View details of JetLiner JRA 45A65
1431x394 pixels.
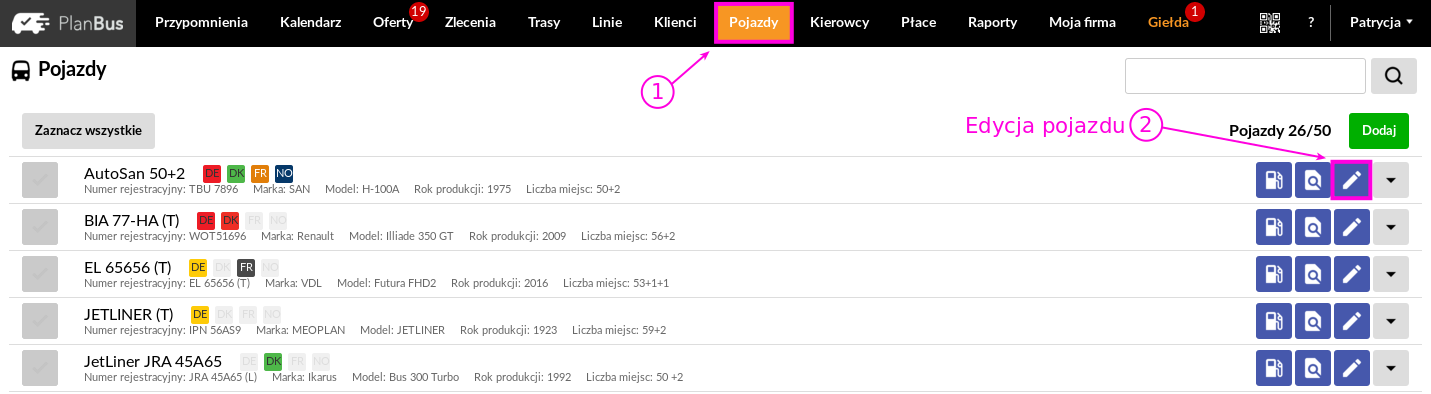click(1312, 367)
